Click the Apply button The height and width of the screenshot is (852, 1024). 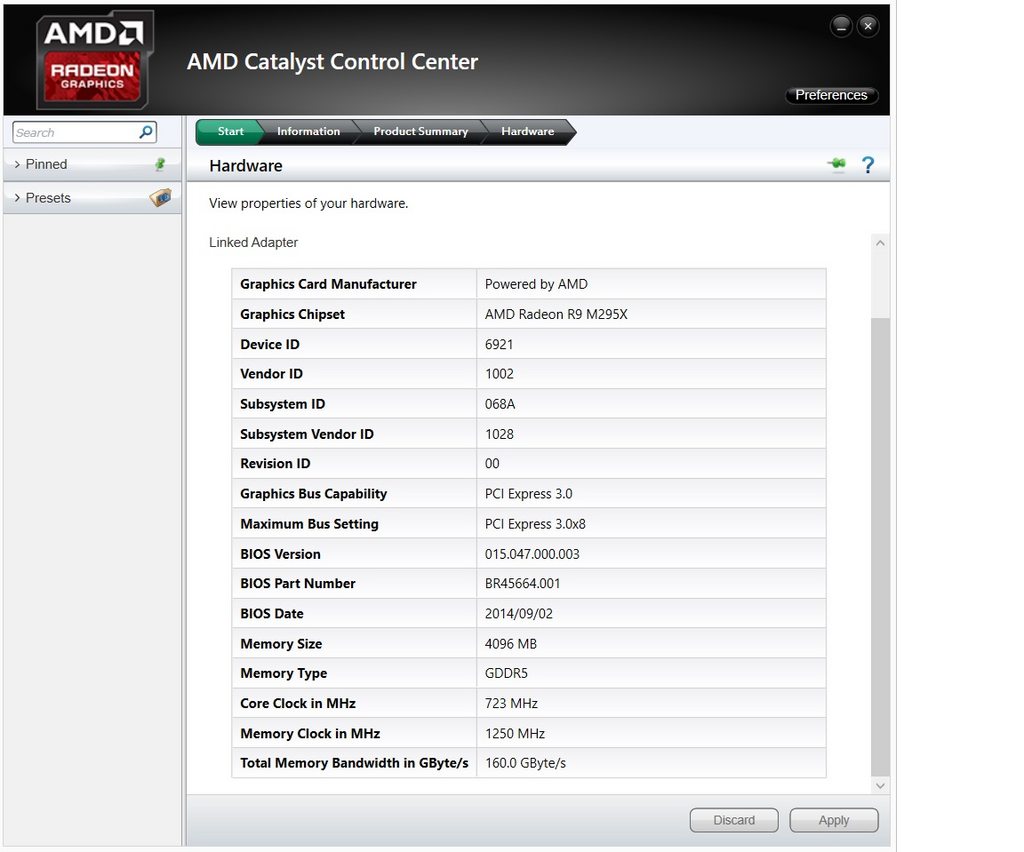tap(834, 820)
